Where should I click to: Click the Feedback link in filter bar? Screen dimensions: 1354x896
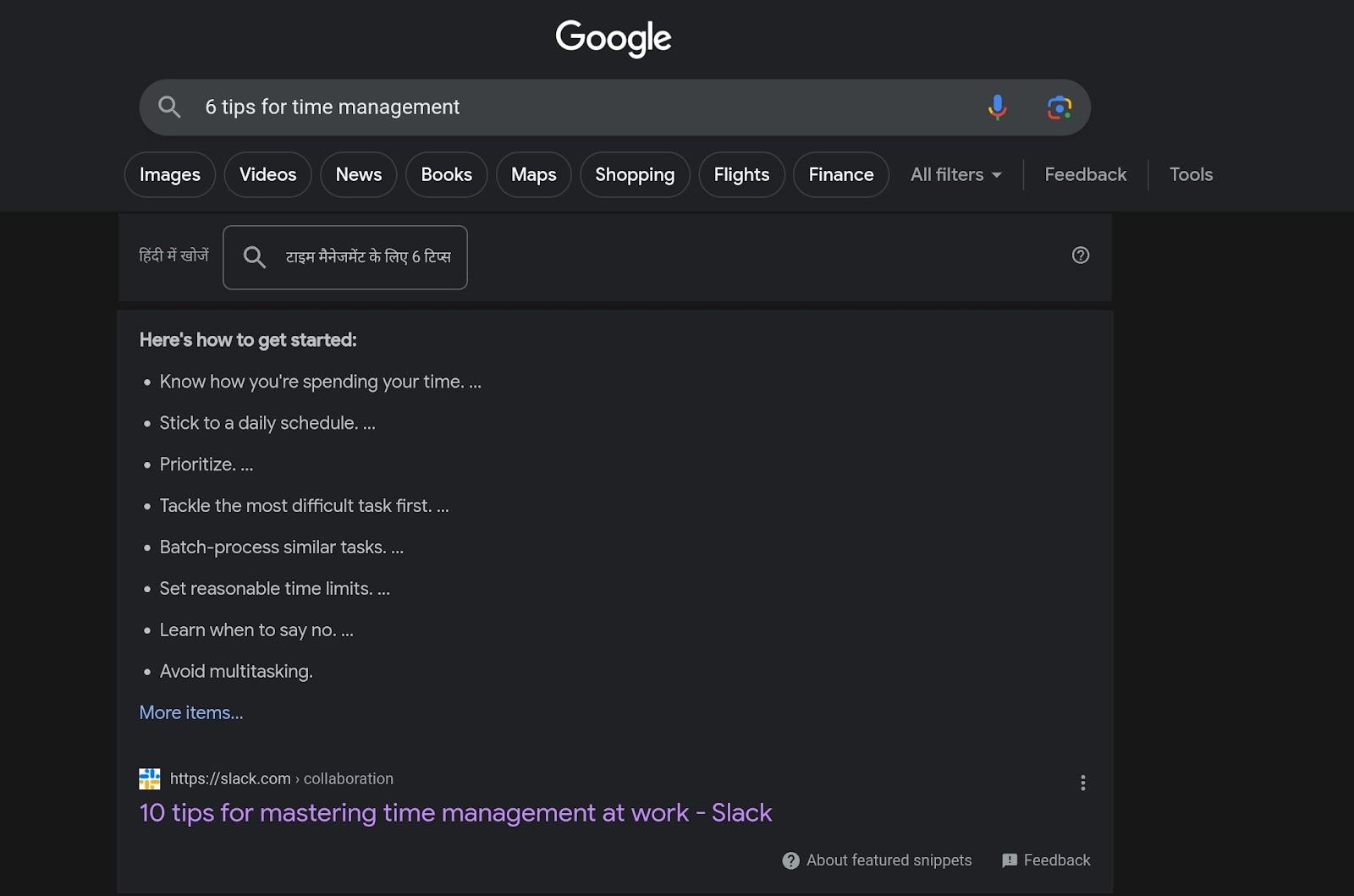[x=1085, y=174]
